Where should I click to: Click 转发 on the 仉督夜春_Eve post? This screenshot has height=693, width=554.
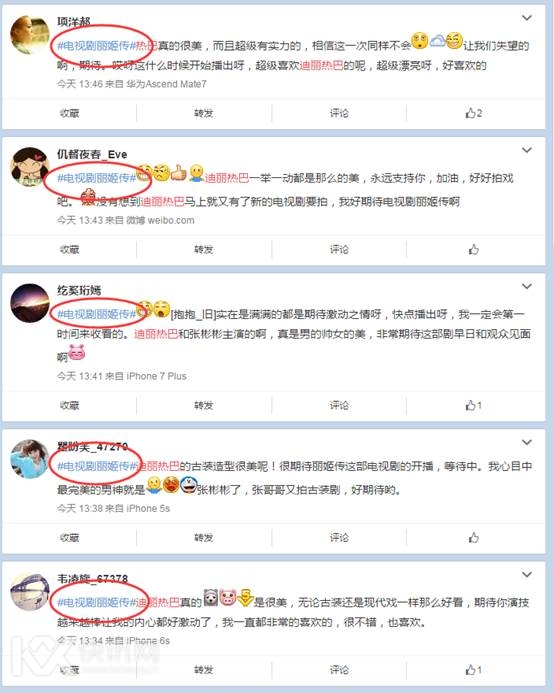click(x=203, y=249)
